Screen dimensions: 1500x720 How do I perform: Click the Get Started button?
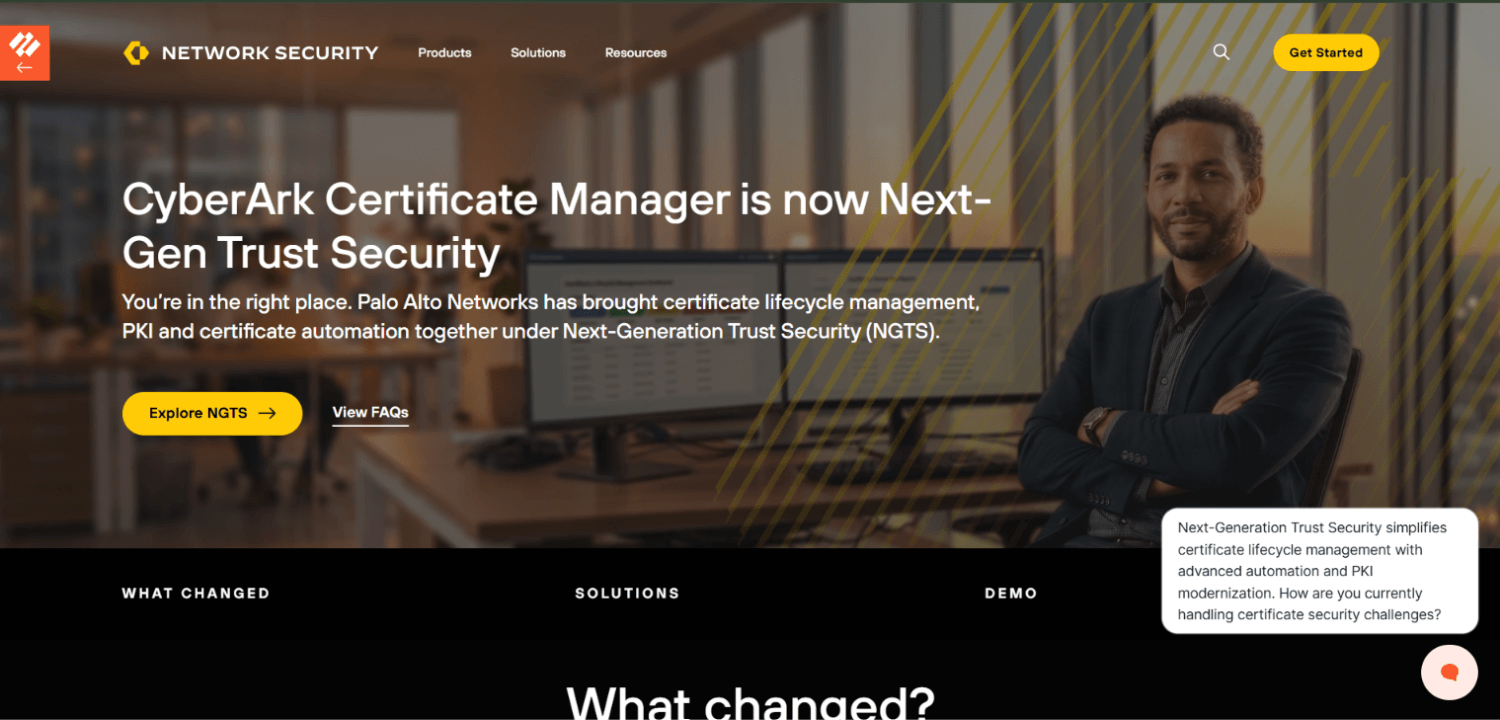click(1326, 53)
